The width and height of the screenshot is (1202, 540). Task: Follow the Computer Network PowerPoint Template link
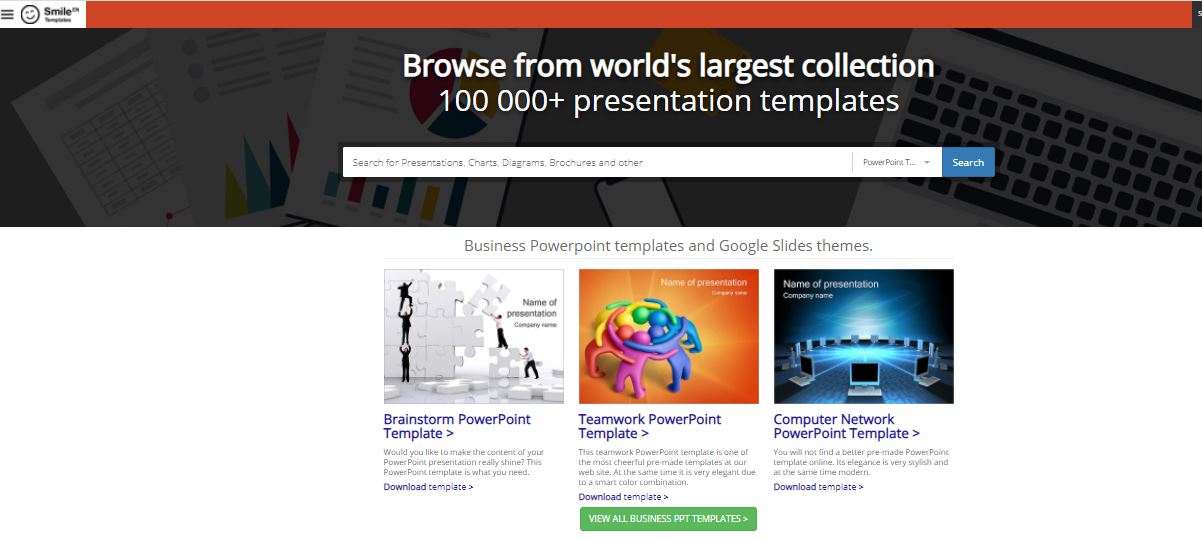pyautogui.click(x=846, y=426)
